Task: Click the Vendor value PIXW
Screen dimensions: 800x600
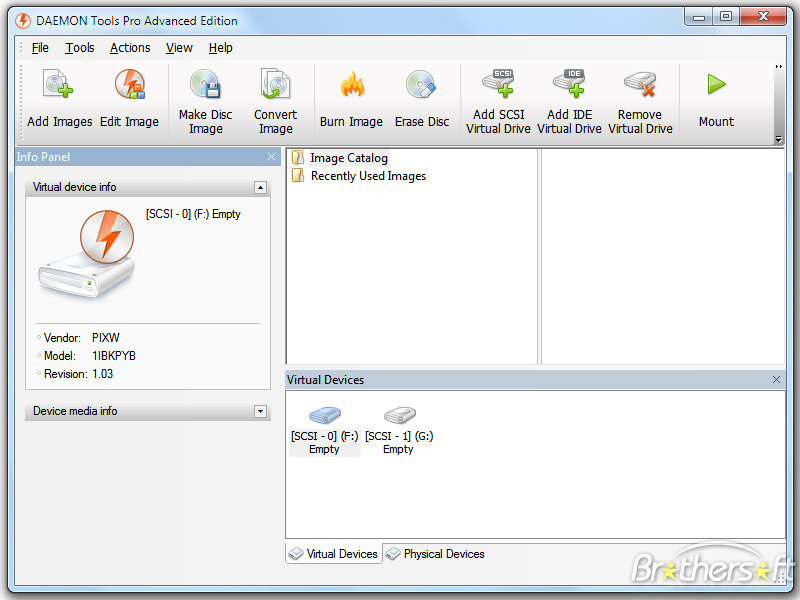Action: pyautogui.click(x=106, y=338)
